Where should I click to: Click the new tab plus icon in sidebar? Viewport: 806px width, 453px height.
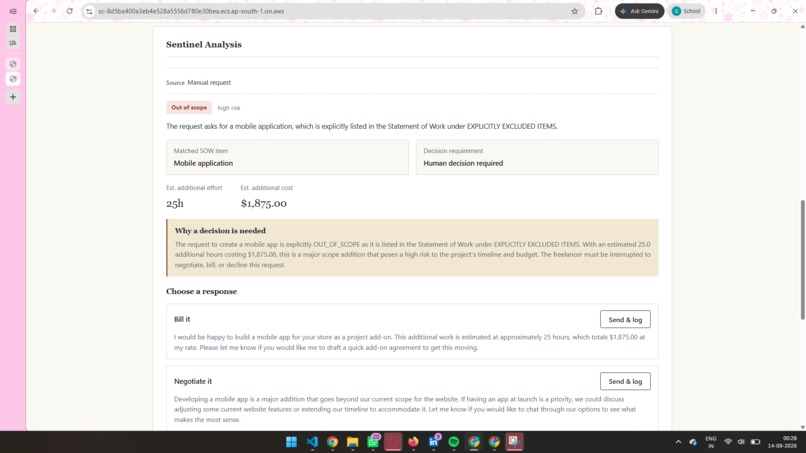[x=13, y=97]
